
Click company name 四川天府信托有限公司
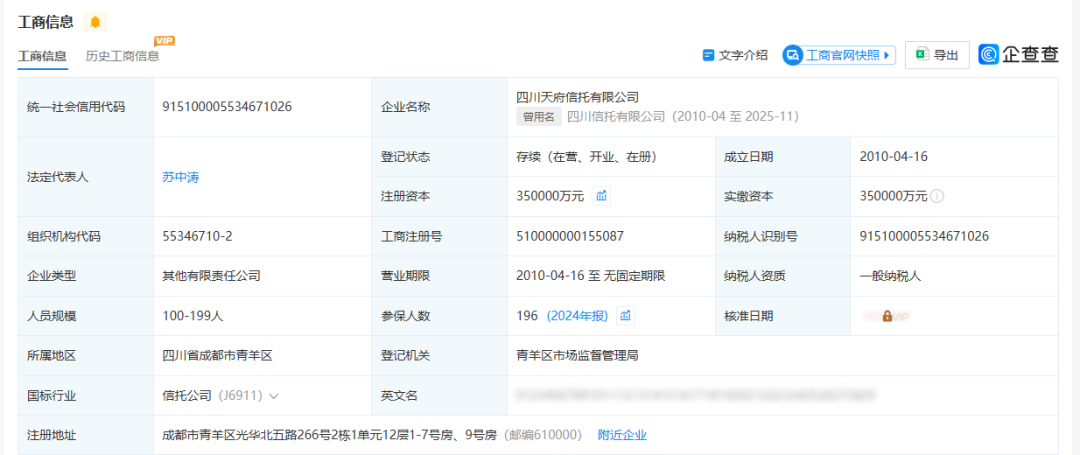coord(578,97)
